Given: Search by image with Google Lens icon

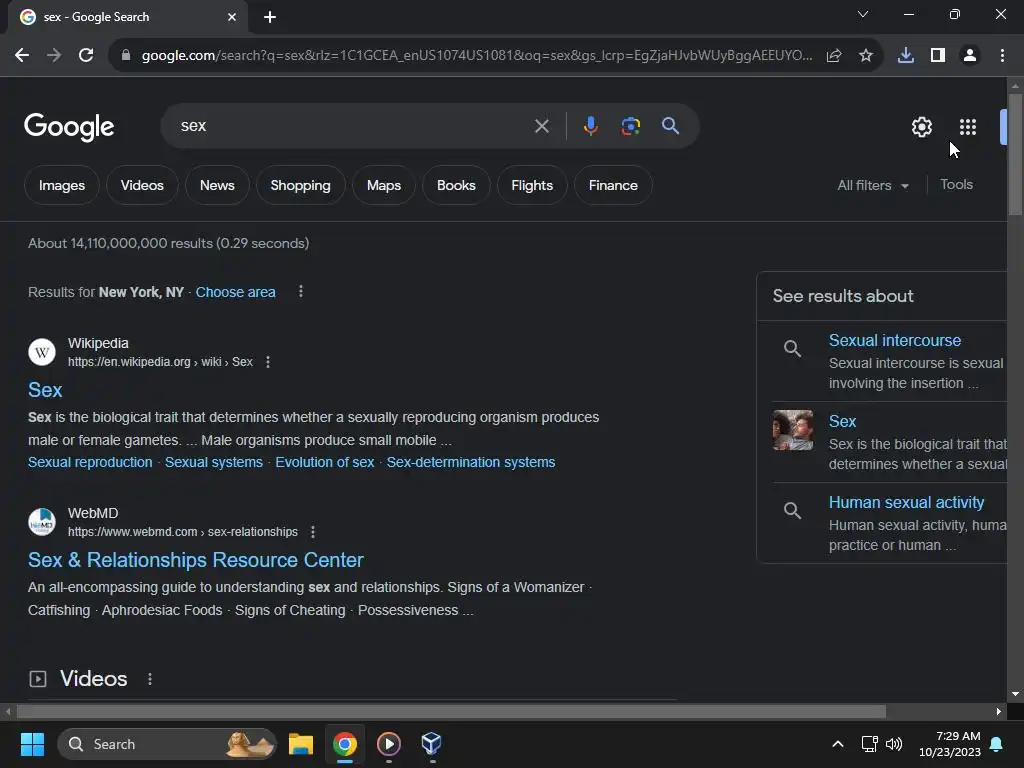Looking at the screenshot, I should (630, 126).
